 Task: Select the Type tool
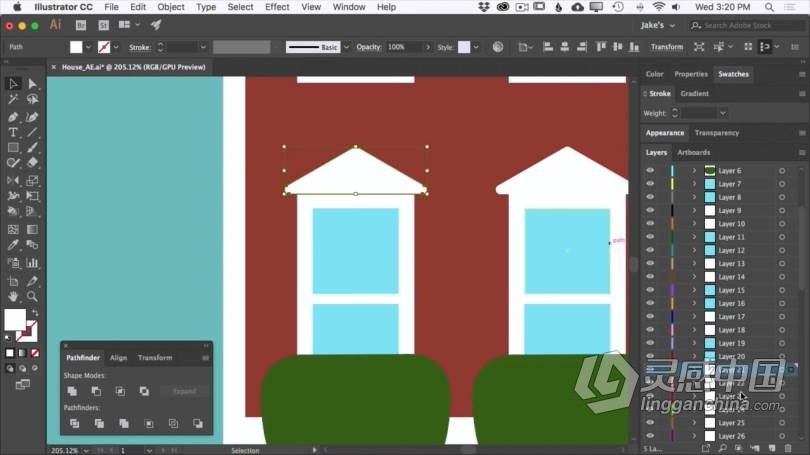coord(13,132)
